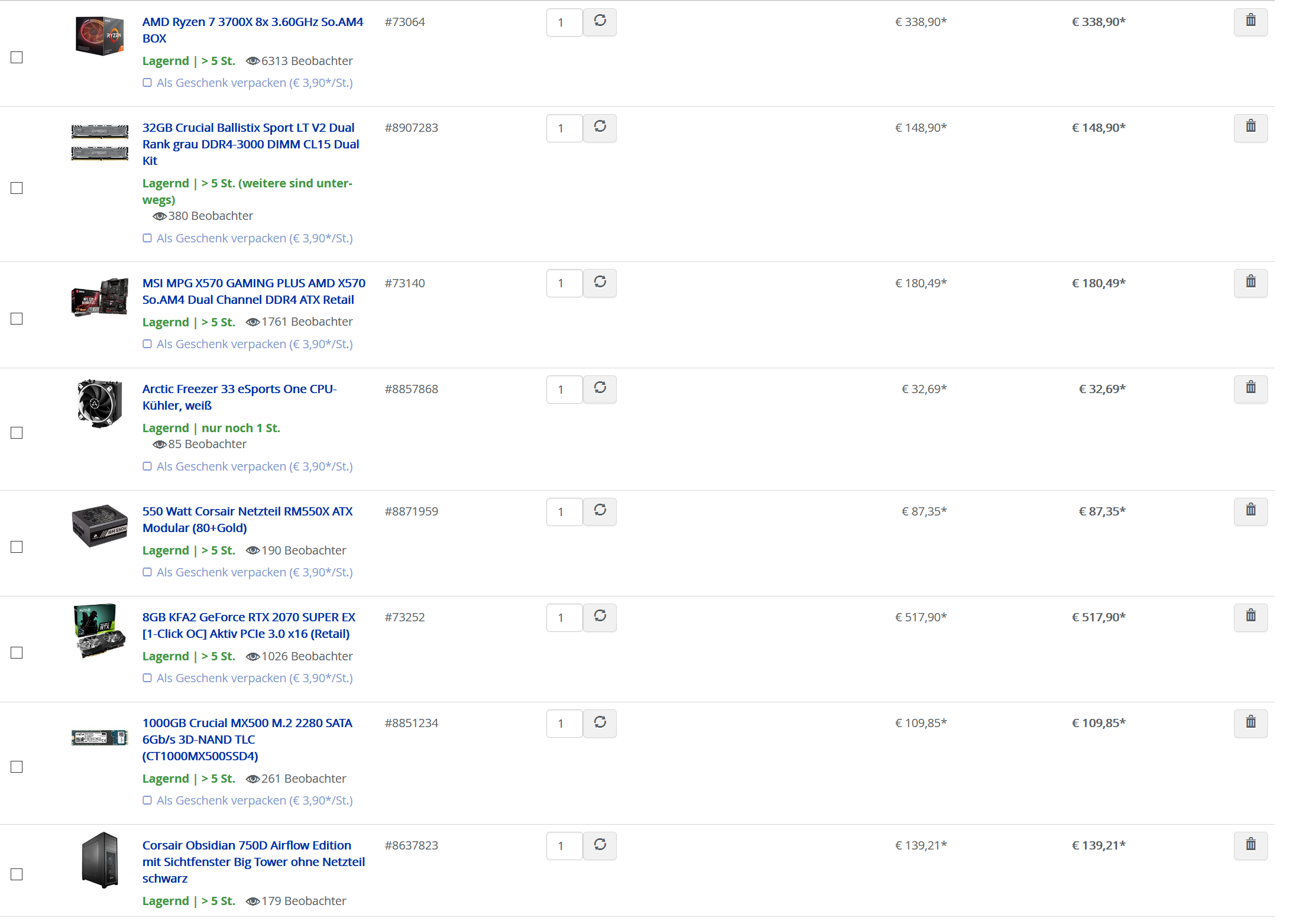Enable gift wrapping for AMD Ryzen 7 3700X
Screen dimensions: 1295x924
[147, 83]
